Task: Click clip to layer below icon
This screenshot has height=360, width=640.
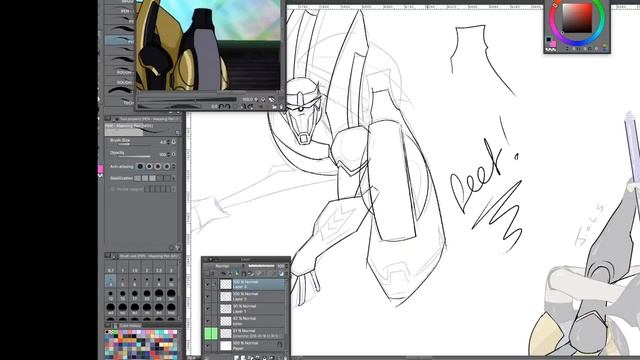Action: click(223, 273)
